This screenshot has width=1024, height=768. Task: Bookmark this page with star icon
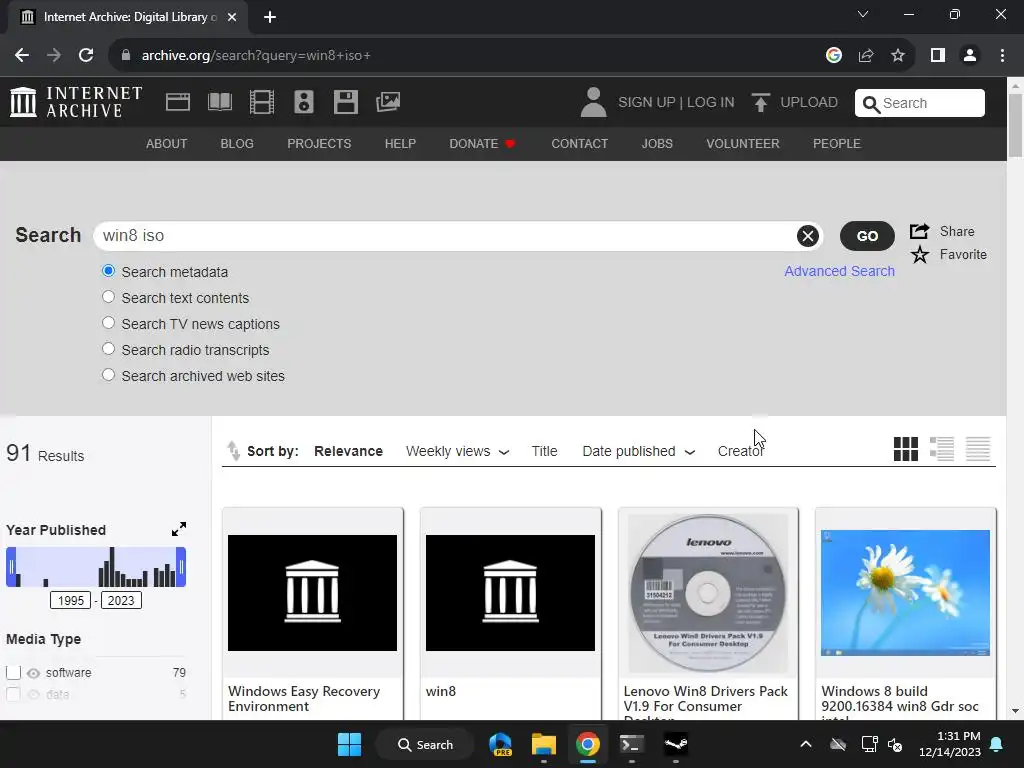click(x=898, y=56)
